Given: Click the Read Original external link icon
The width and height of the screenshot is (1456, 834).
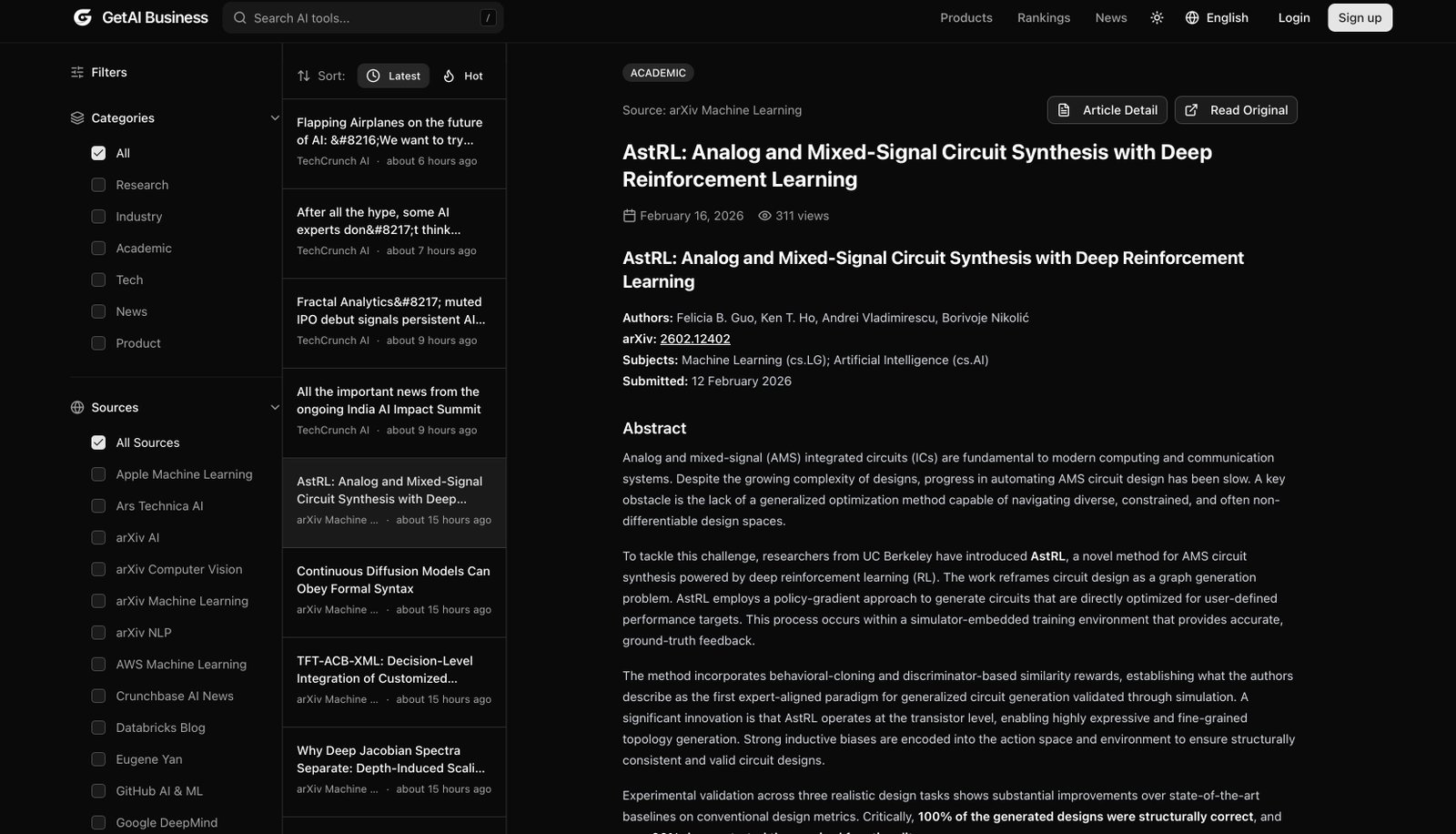Looking at the screenshot, I should tap(1191, 110).
